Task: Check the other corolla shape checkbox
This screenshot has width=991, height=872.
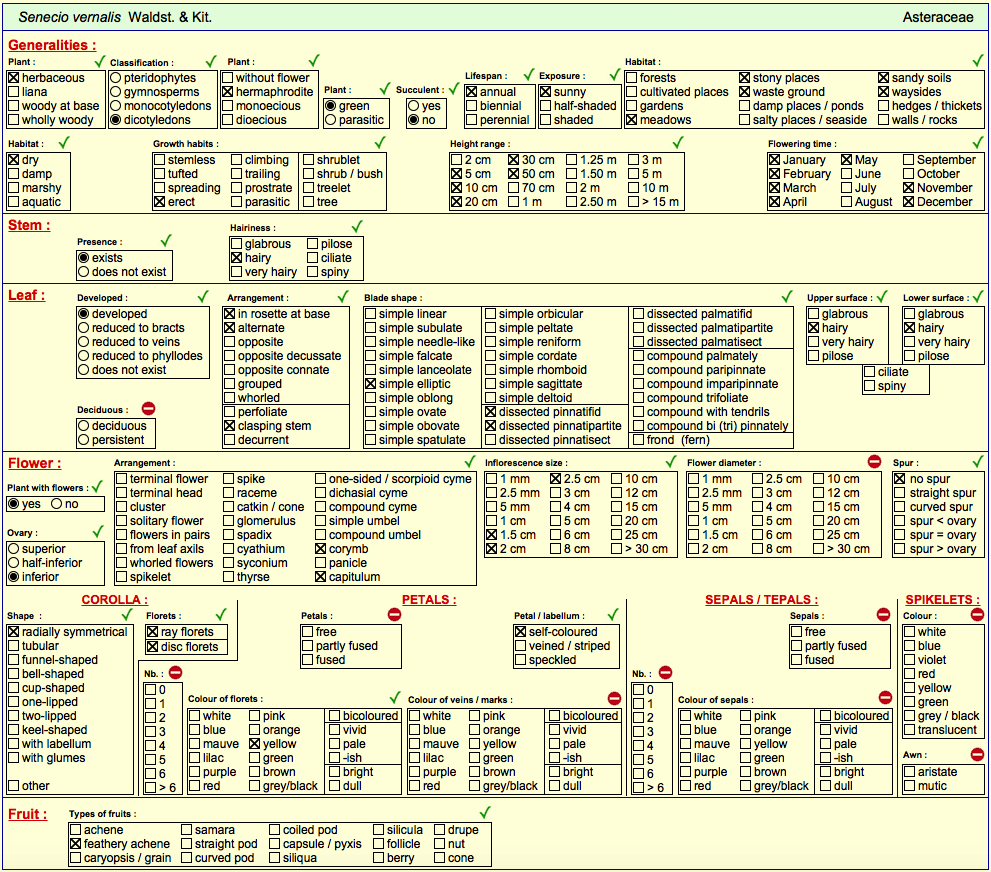Action: [x=13, y=785]
